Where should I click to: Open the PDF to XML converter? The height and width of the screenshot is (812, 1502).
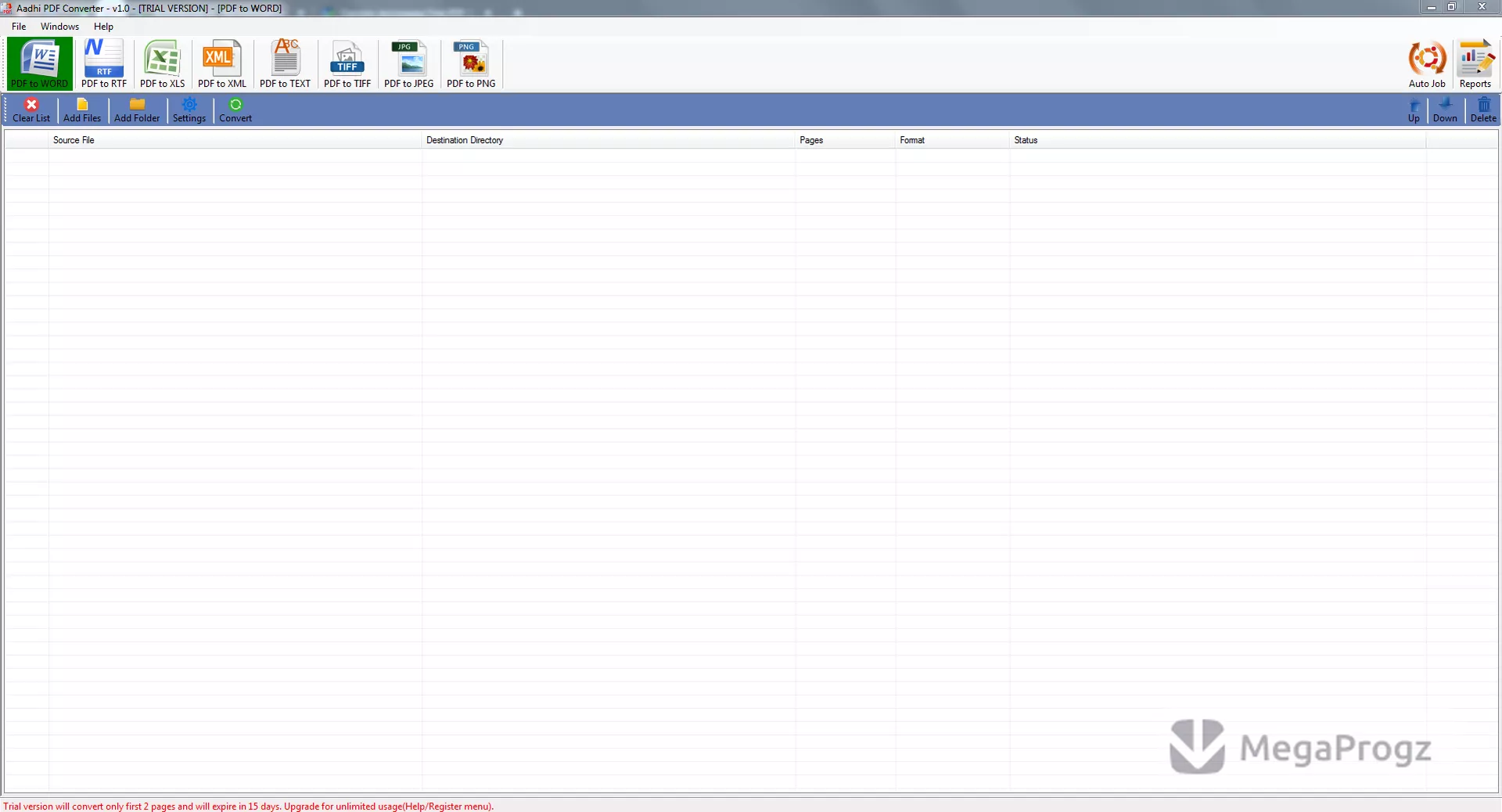point(222,64)
